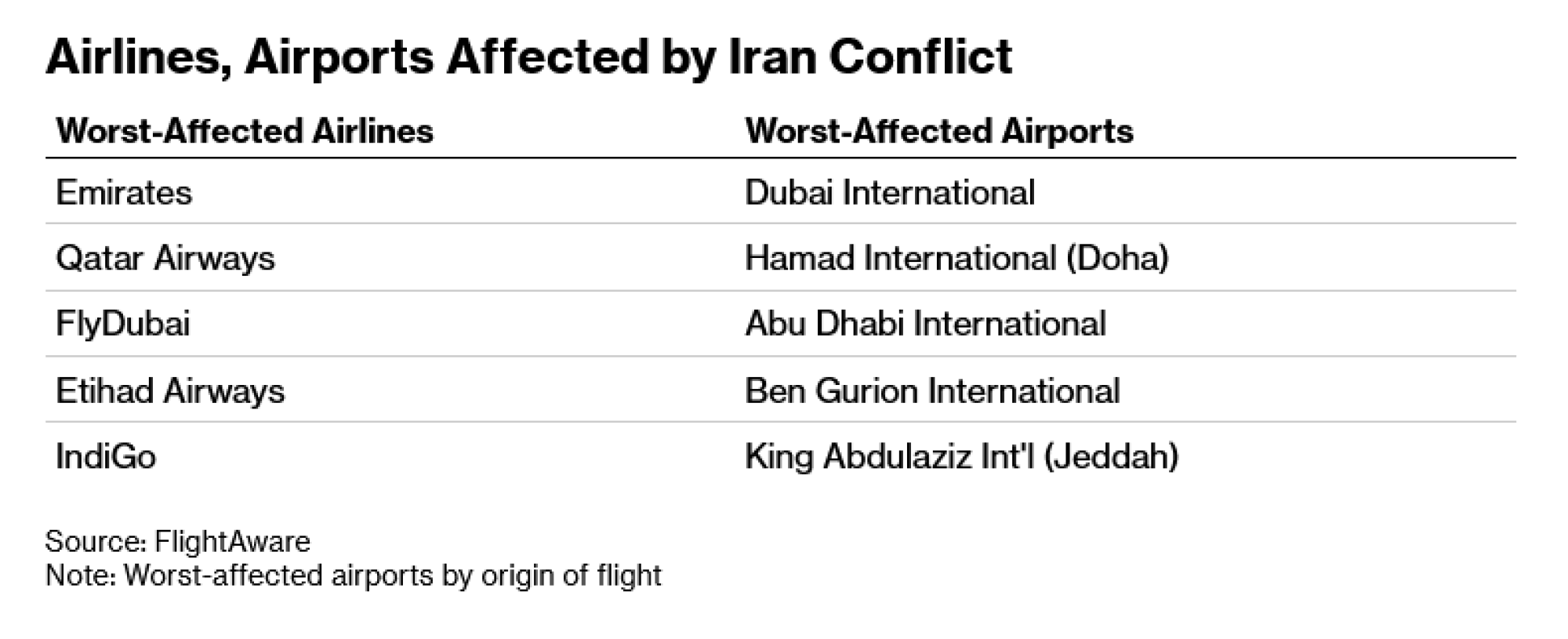Image resolution: width=1568 pixels, height=639 pixels.
Task: Click the FlyDubai airline cell
Action: click(123, 324)
